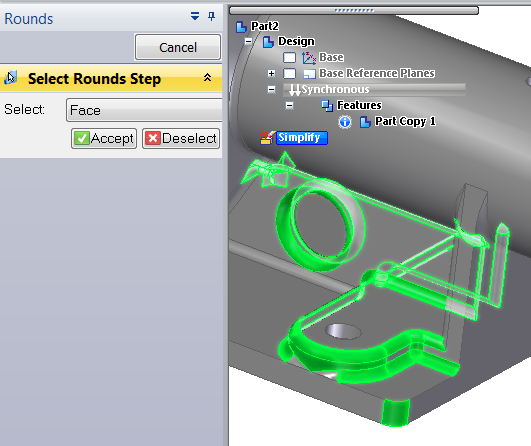Click the Synchronous arrows icon
531x446 pixels.
coord(295,90)
